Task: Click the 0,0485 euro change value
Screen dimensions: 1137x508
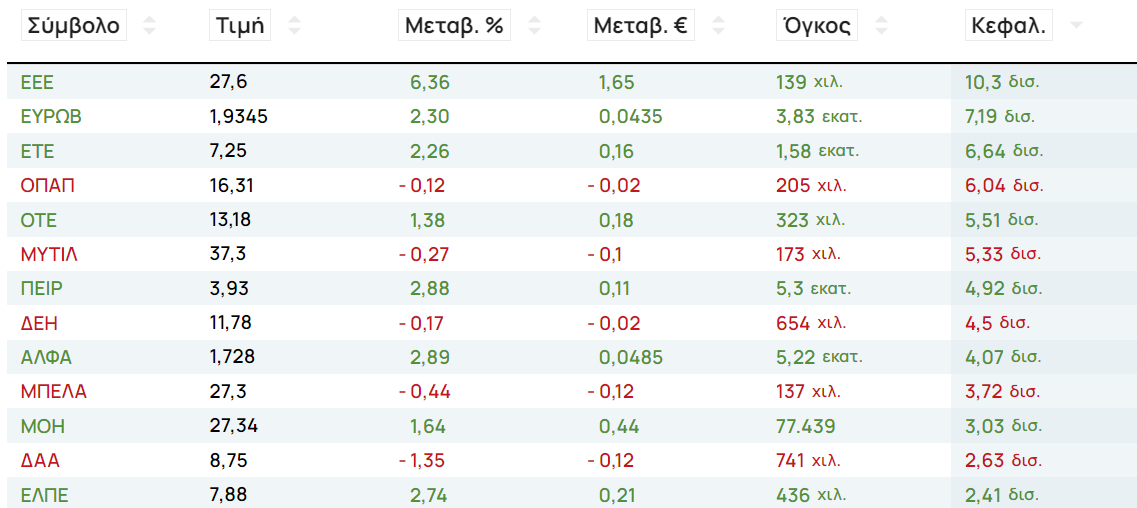Action: (630, 357)
